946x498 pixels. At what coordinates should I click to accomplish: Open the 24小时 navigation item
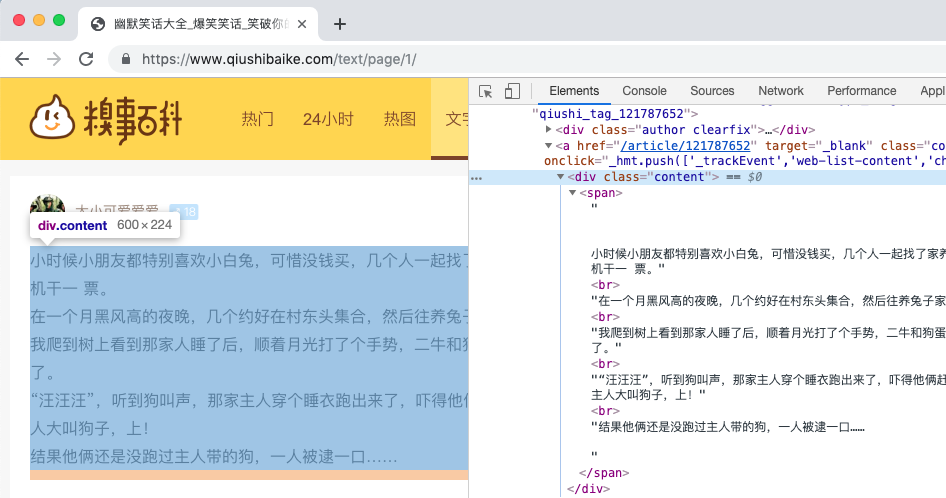point(328,119)
